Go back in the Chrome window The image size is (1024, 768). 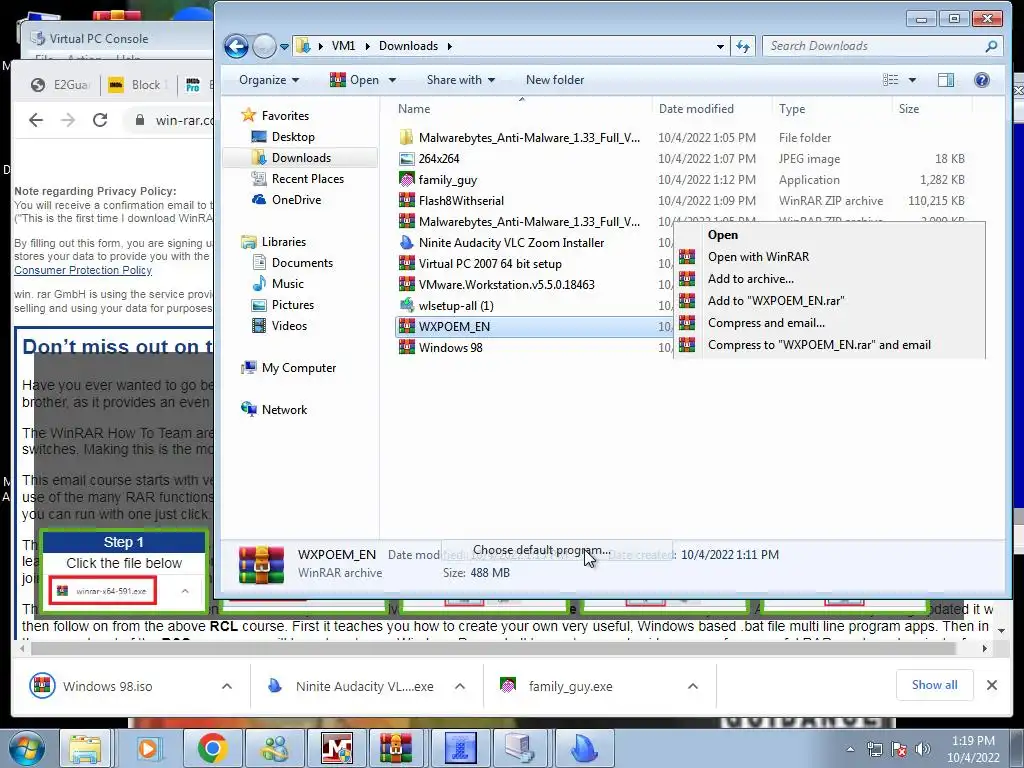click(x=36, y=120)
